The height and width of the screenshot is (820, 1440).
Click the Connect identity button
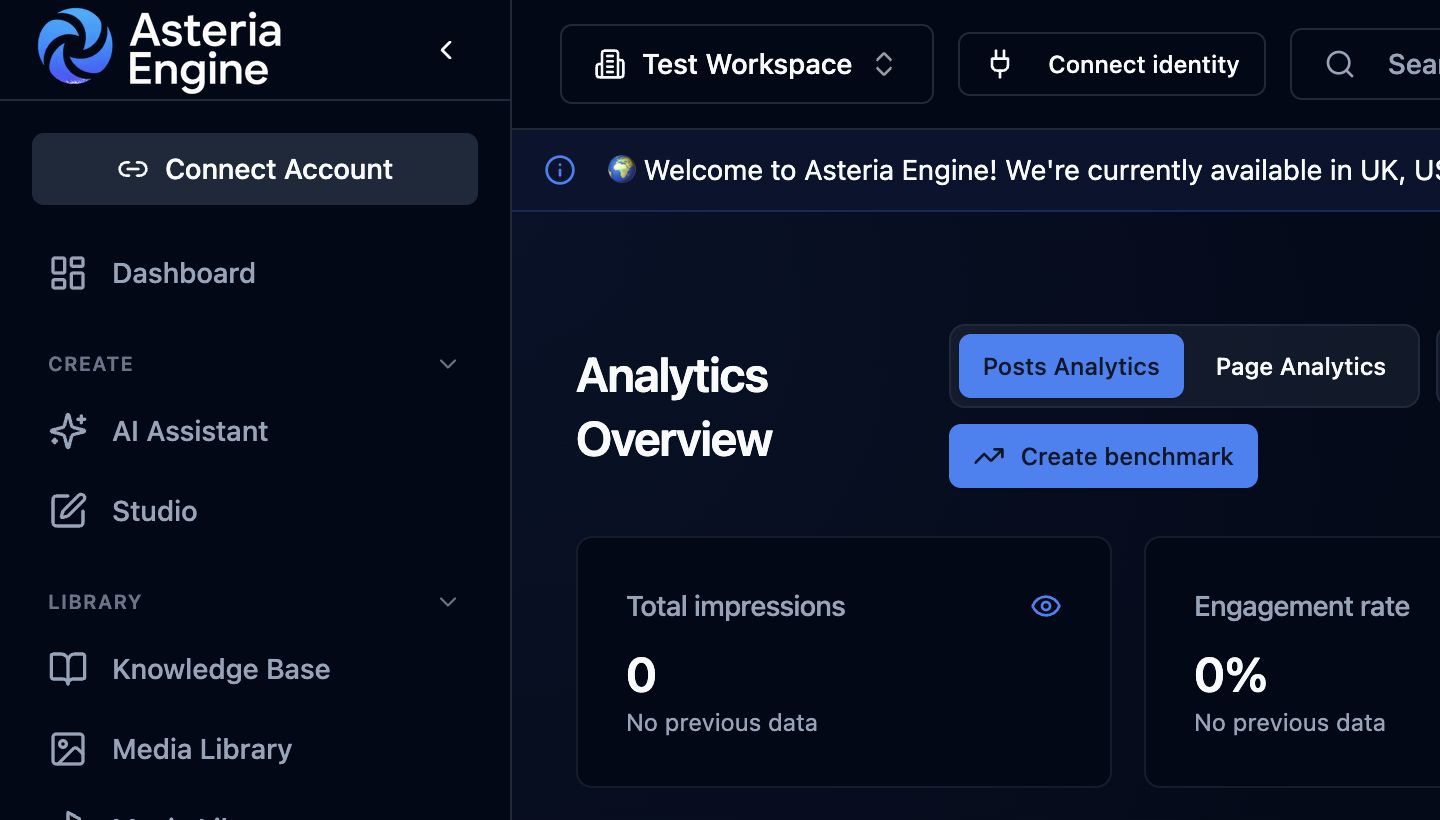1112,65
